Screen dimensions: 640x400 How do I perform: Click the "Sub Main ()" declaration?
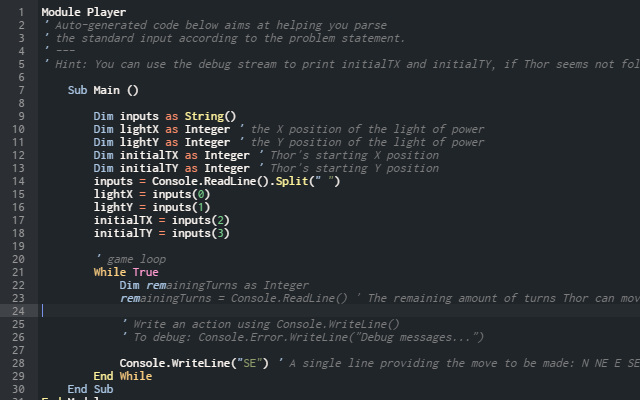click(103, 90)
